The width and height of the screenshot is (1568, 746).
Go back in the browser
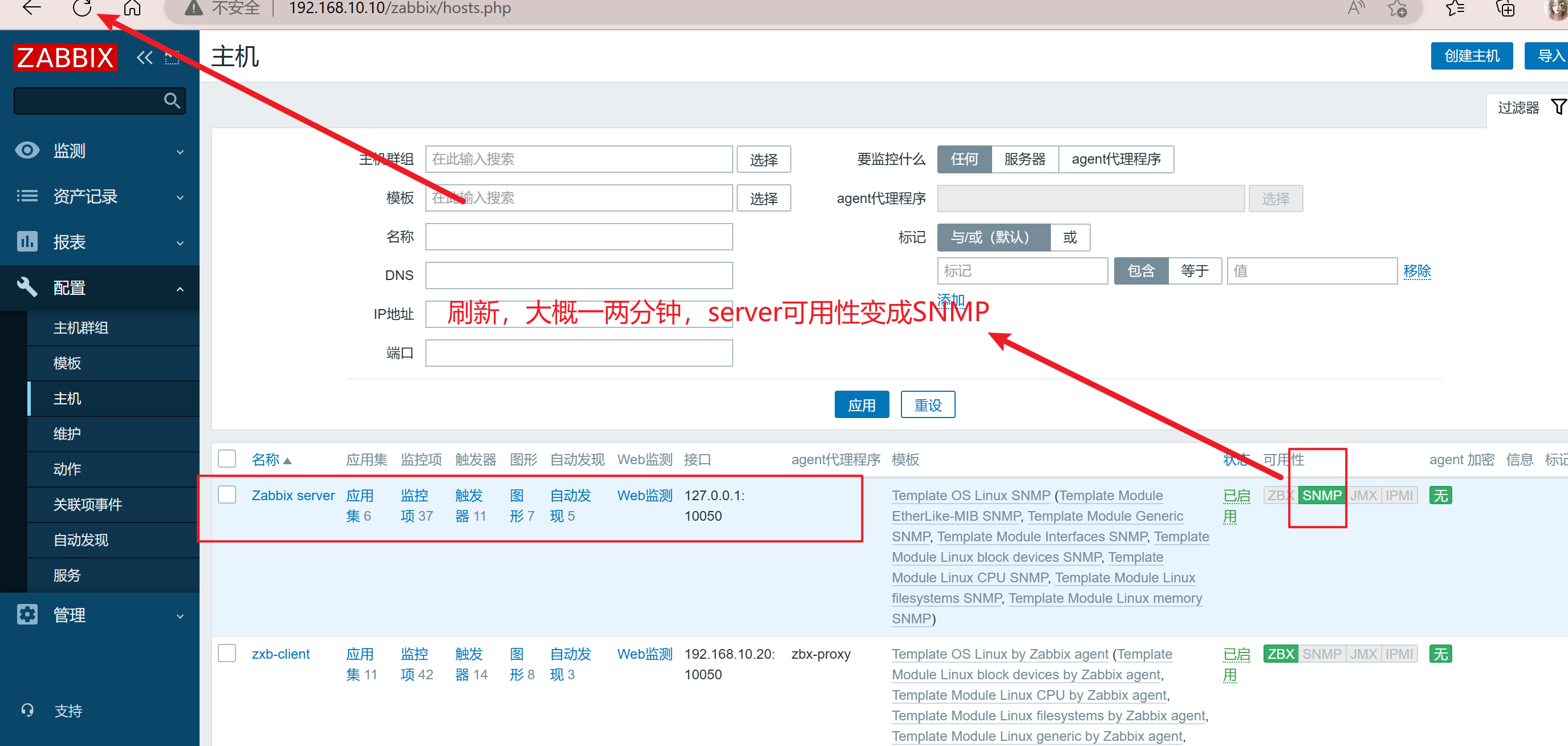(x=31, y=8)
